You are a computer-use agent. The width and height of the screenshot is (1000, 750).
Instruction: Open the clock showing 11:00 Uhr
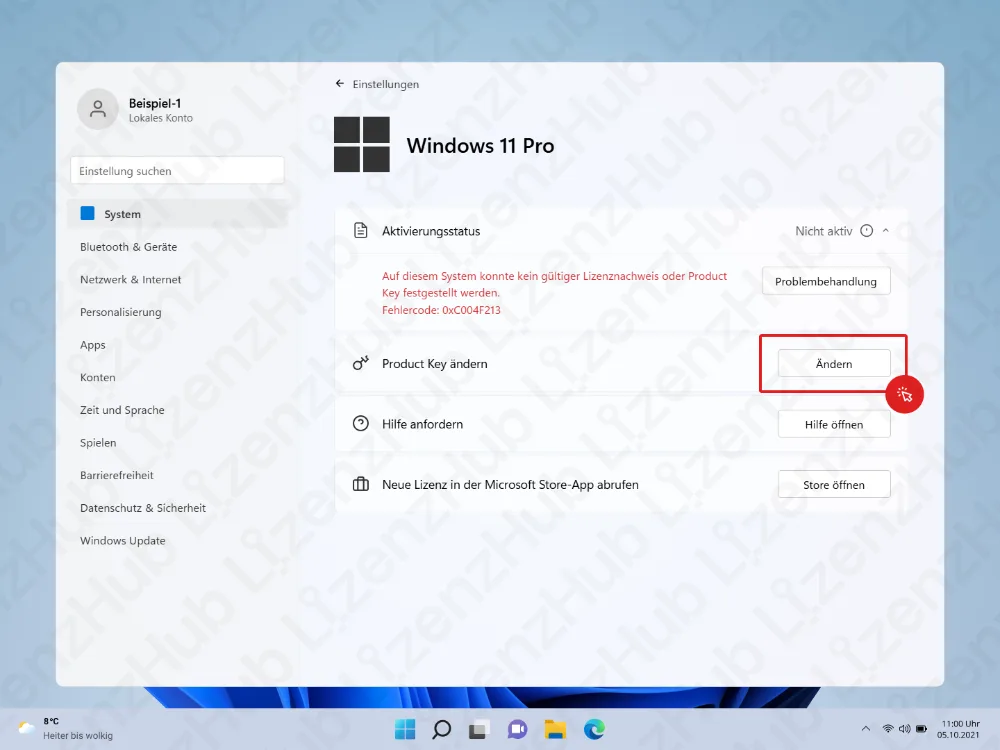959,729
